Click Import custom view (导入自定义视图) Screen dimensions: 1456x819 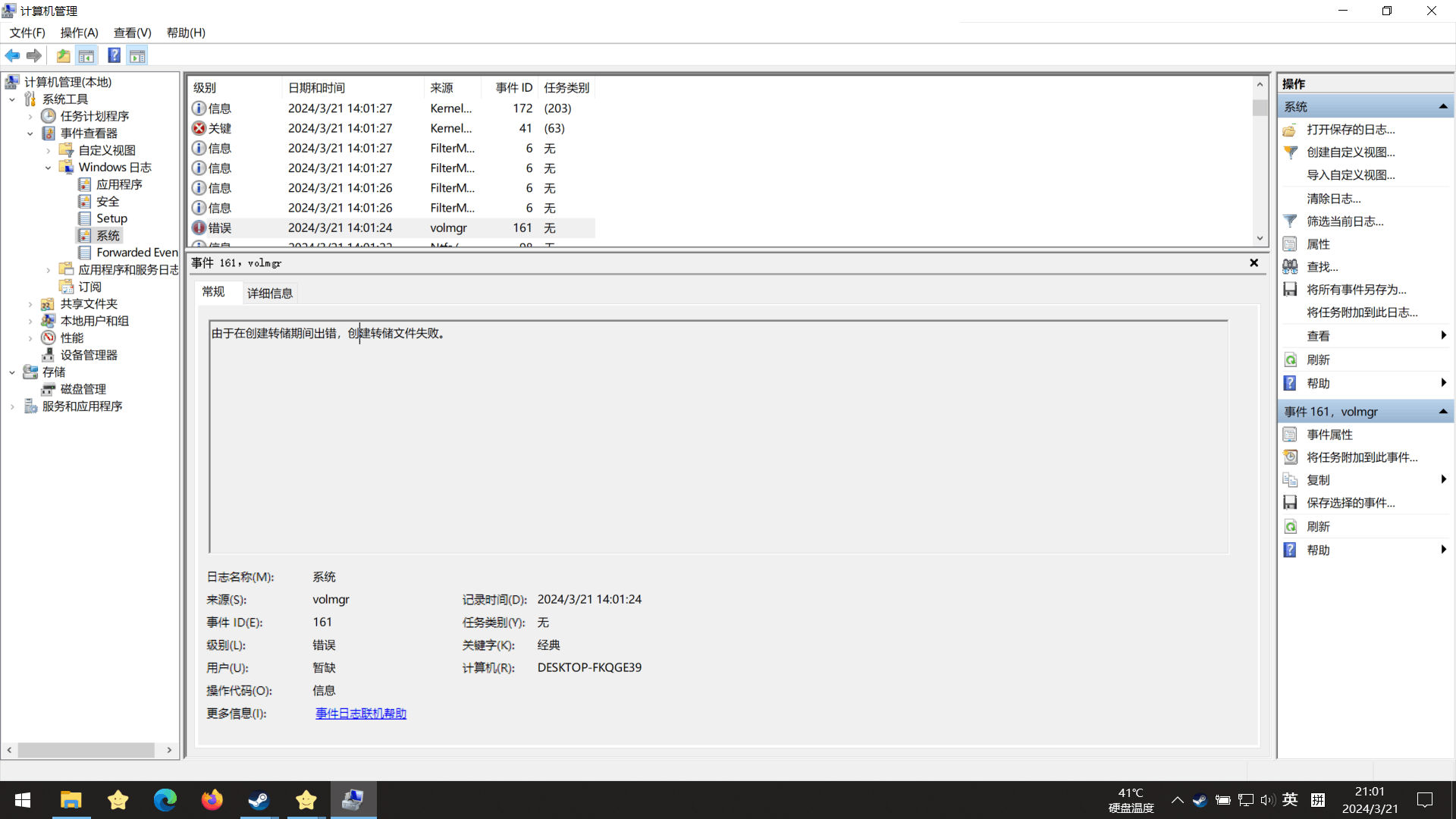(1351, 175)
